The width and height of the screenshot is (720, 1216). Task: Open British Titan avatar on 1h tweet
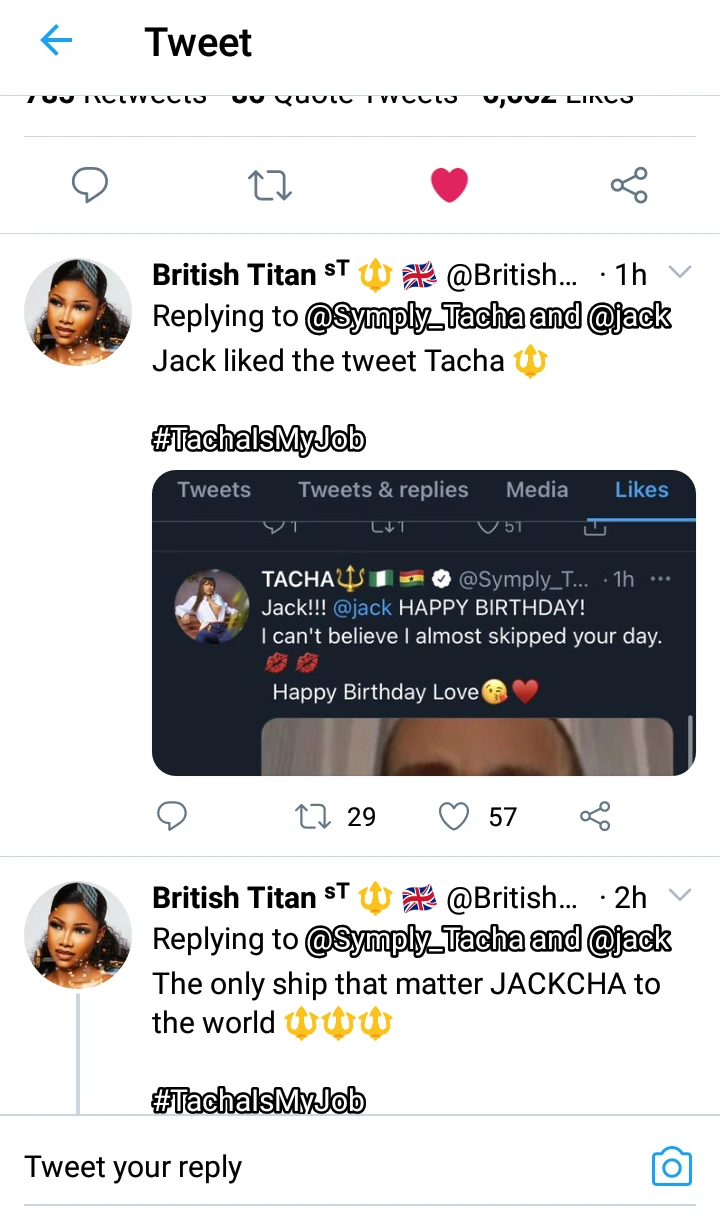click(x=78, y=312)
